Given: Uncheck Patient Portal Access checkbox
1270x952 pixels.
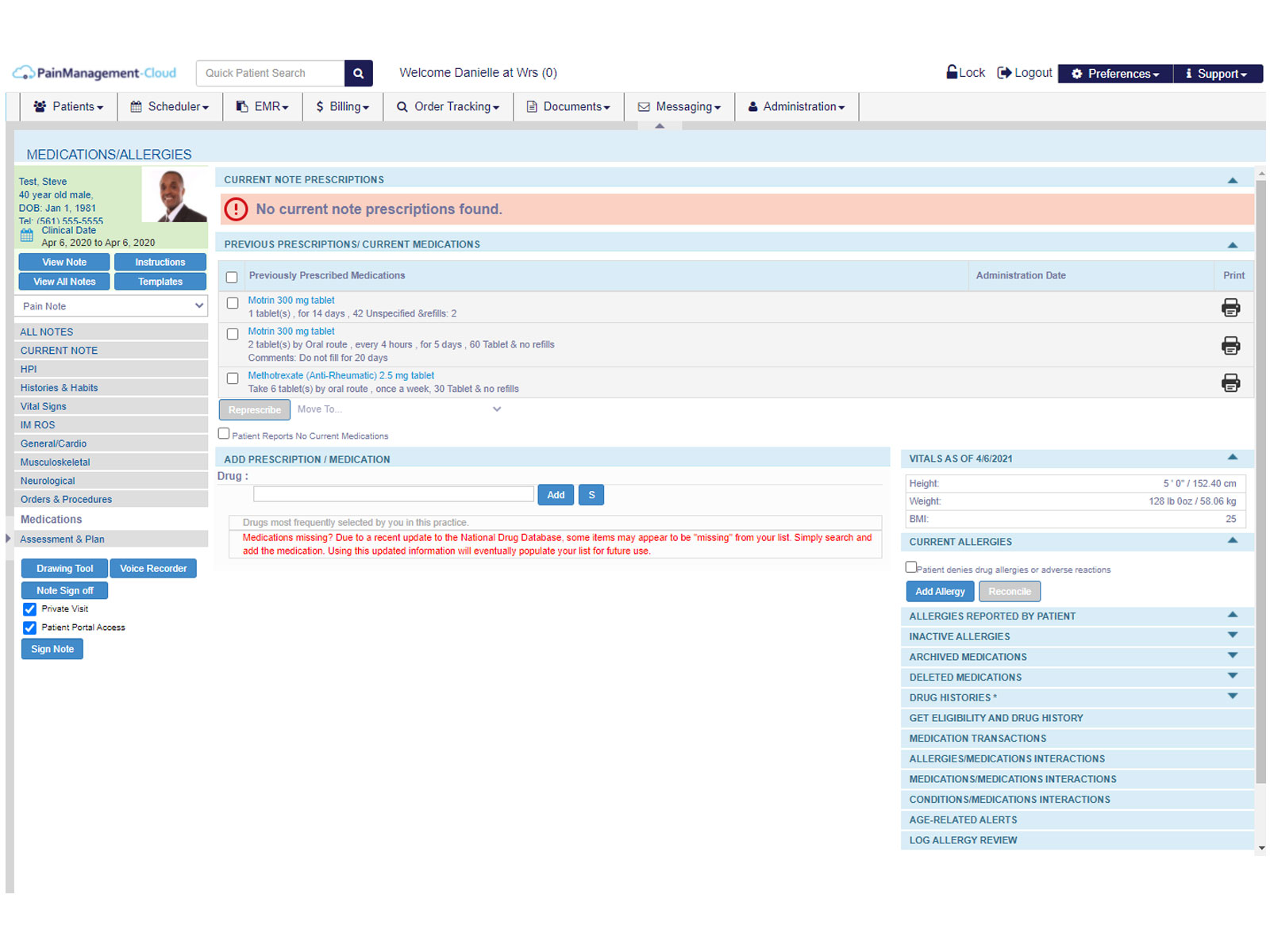Looking at the screenshot, I should [30, 628].
